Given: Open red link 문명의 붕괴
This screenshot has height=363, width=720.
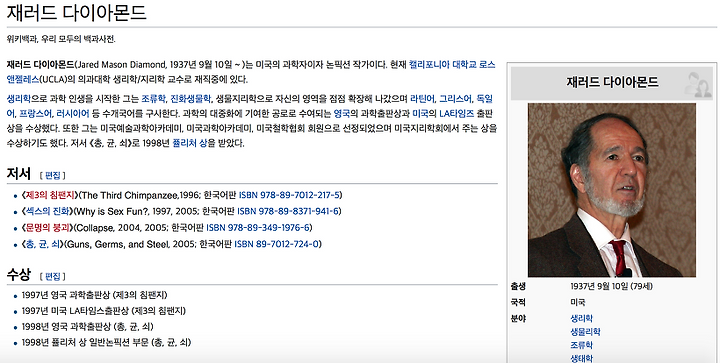Looking at the screenshot, I should 47,228.
